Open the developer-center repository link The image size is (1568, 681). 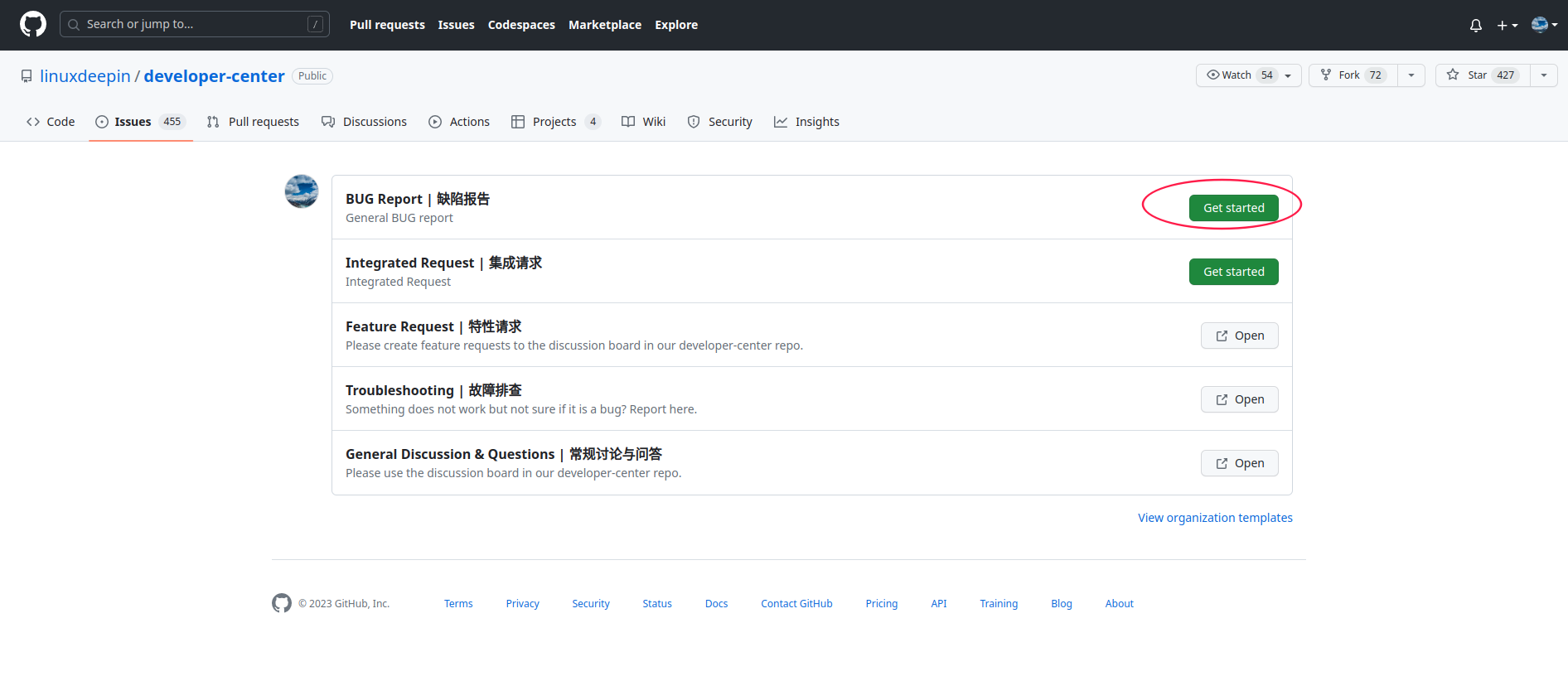[x=214, y=76]
